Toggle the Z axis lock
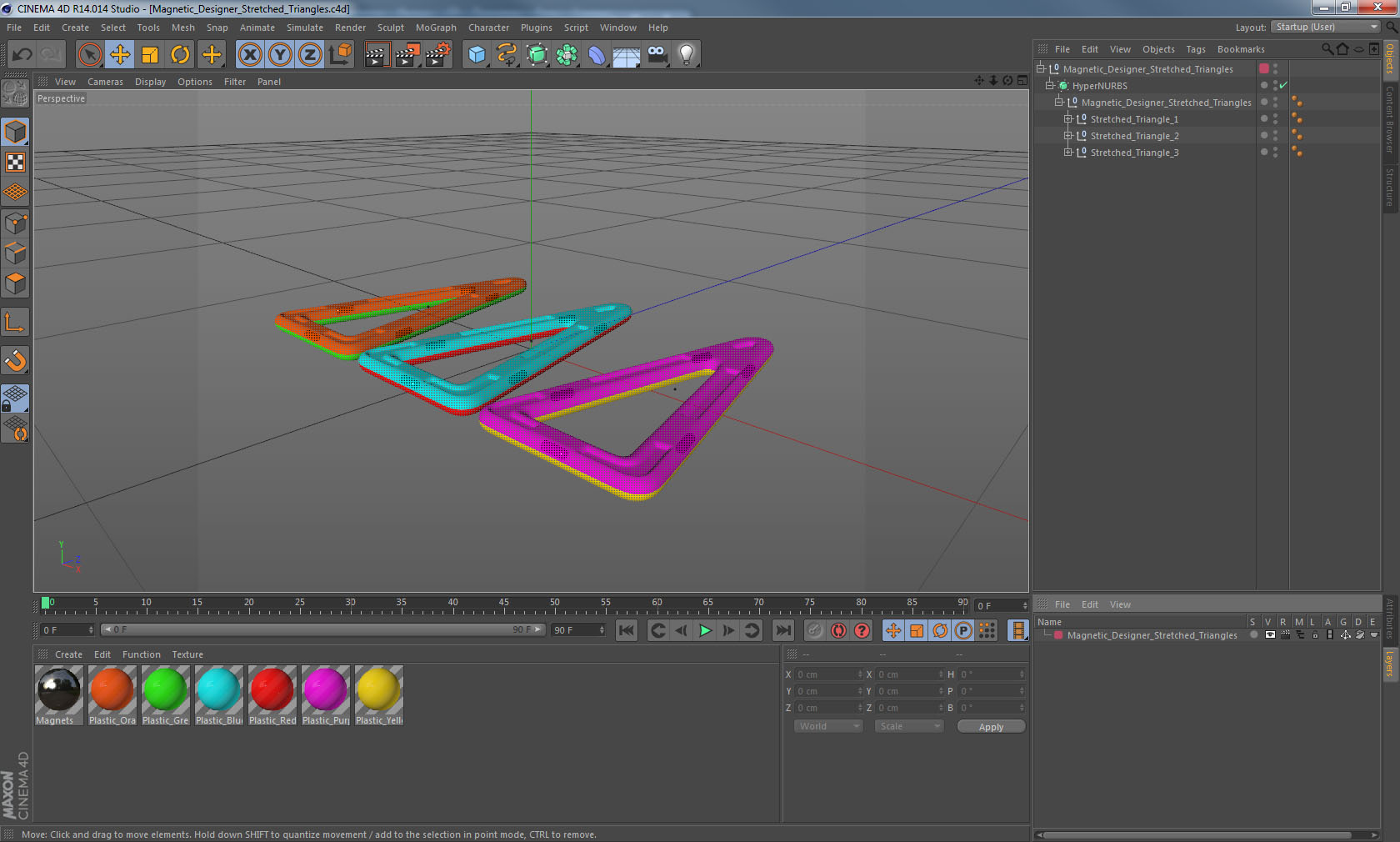 pos(310,55)
